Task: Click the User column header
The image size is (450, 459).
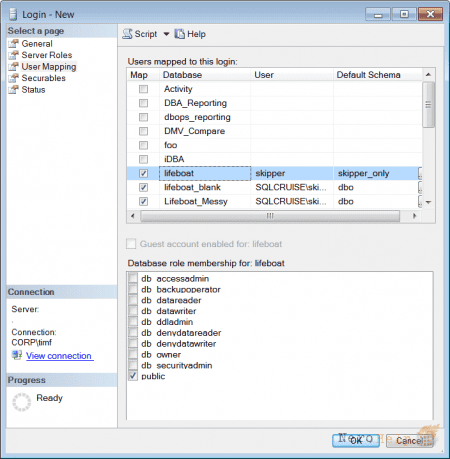Action: (x=292, y=75)
